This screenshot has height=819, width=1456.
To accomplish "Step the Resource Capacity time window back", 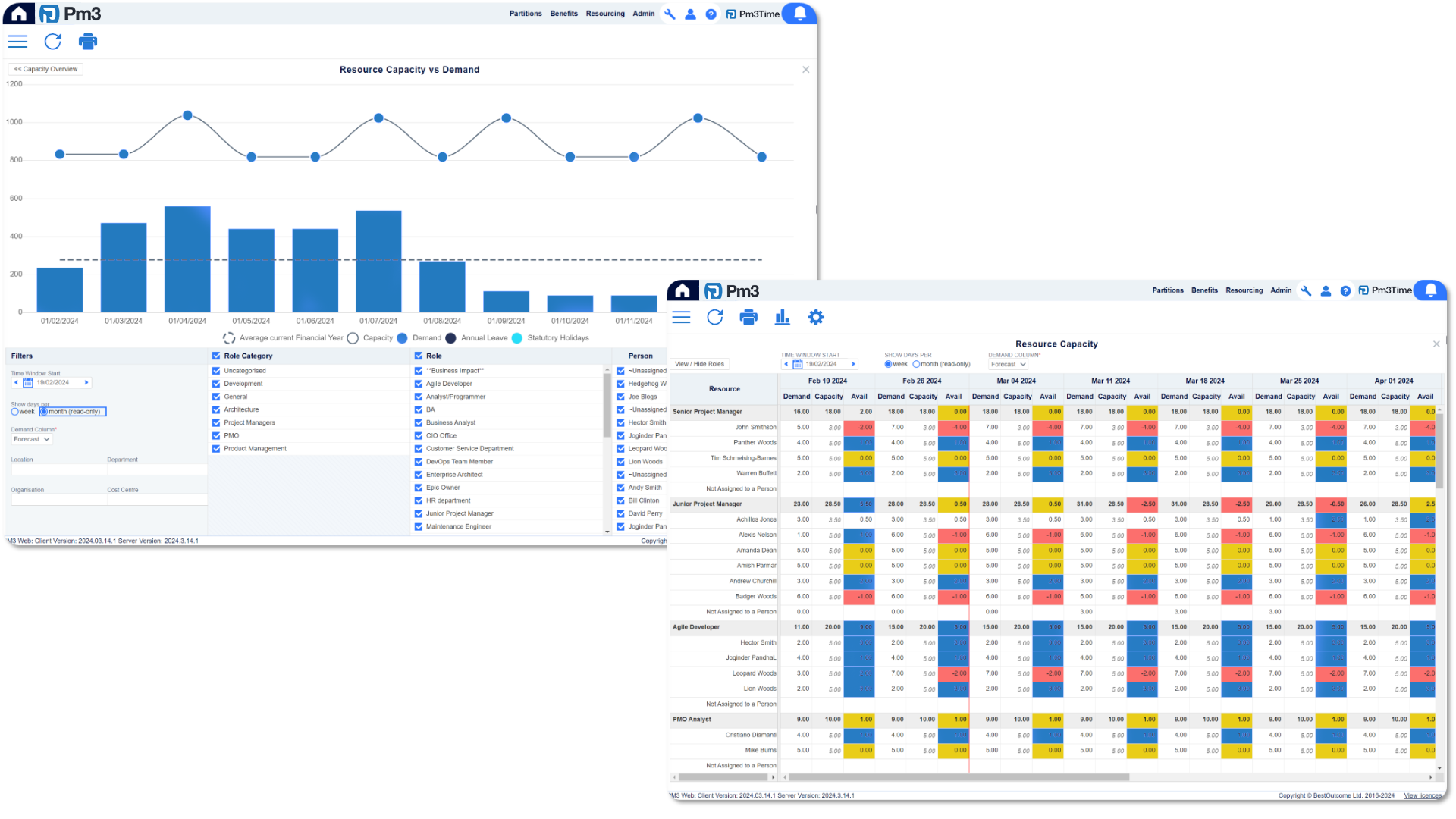I will (786, 364).
